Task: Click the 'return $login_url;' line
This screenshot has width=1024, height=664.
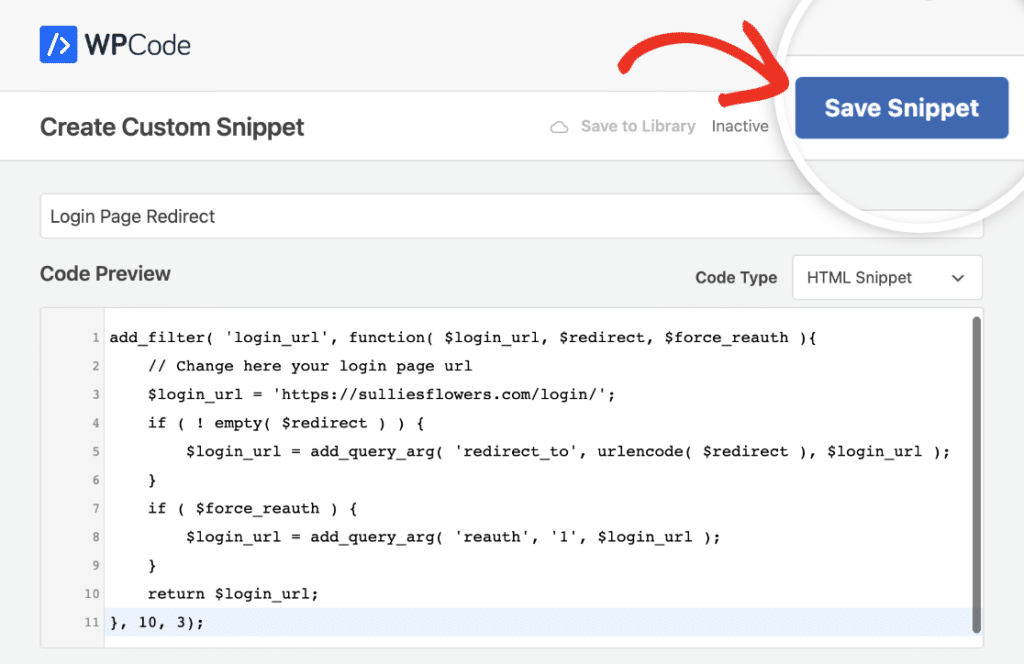Action: 232,594
